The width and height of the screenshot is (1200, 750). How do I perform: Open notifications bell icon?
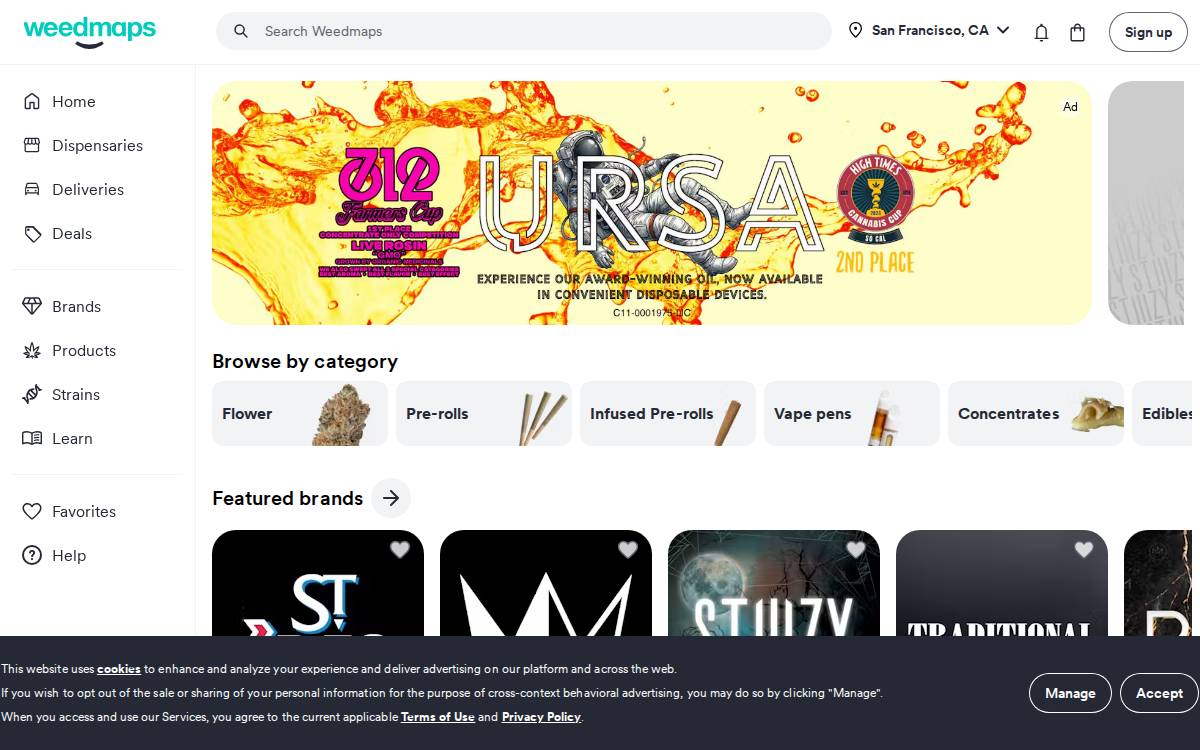coord(1041,32)
